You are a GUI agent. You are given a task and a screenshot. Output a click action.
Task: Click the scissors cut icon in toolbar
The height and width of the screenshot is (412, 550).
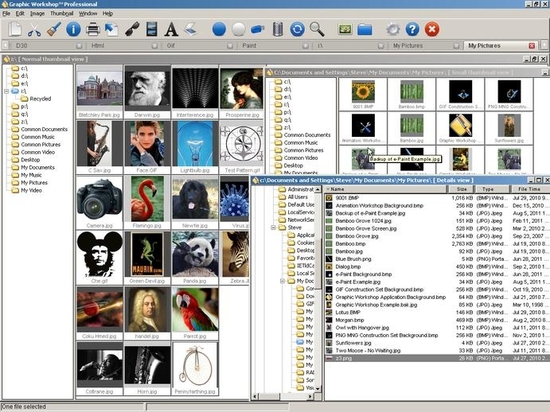point(34,29)
